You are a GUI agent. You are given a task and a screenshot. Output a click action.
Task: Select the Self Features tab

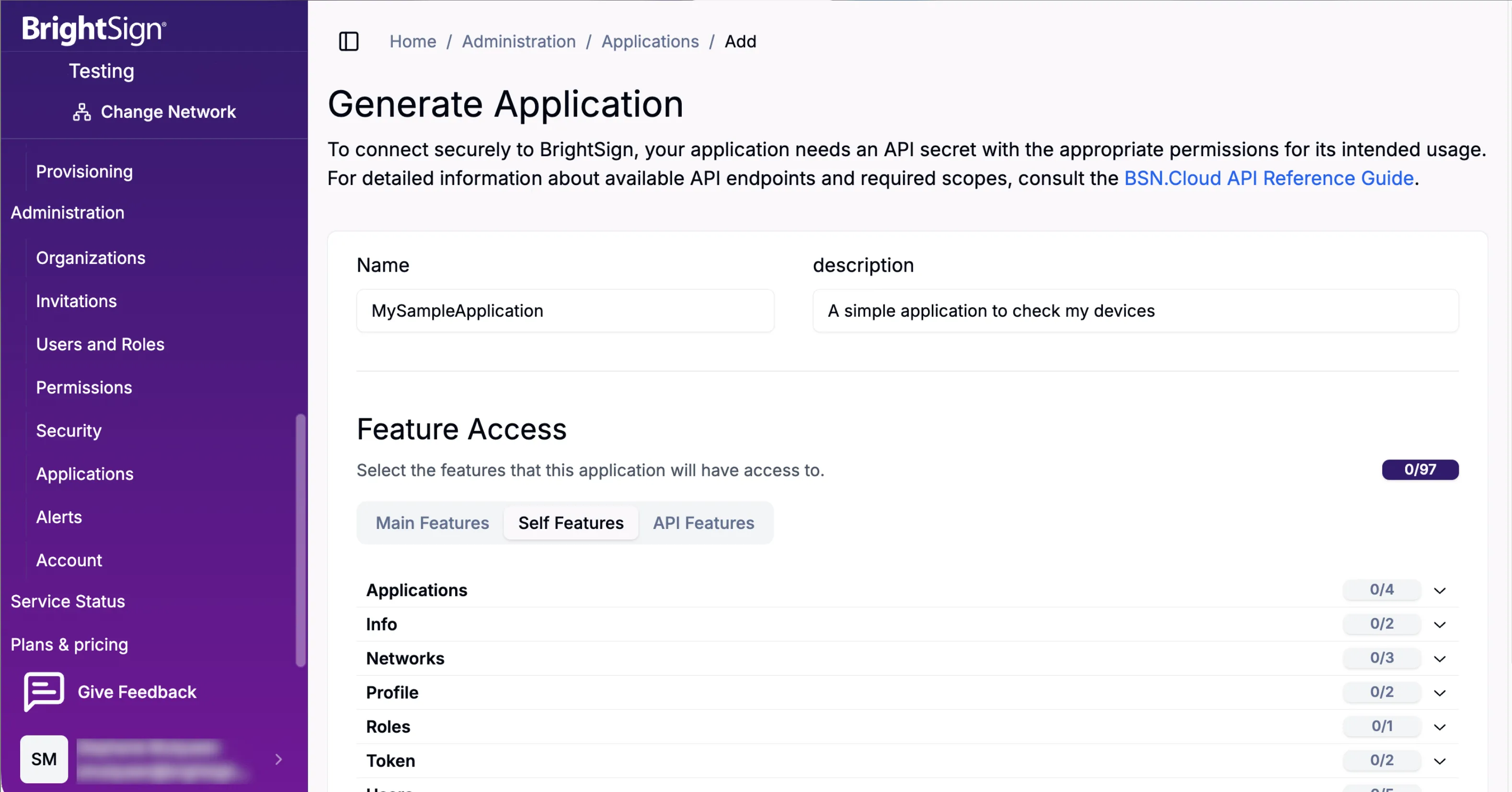(571, 523)
